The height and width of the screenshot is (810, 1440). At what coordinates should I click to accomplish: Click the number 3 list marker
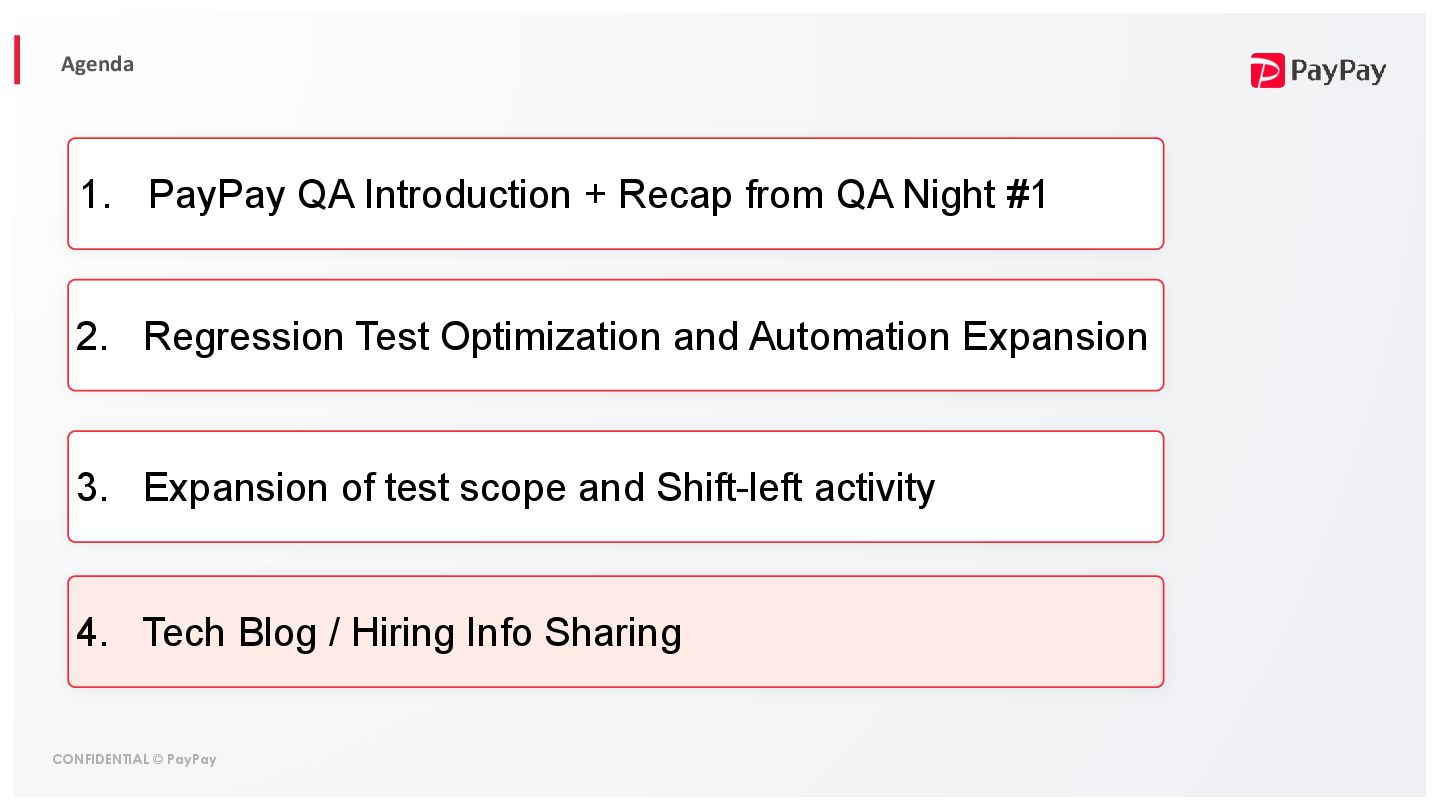91,488
